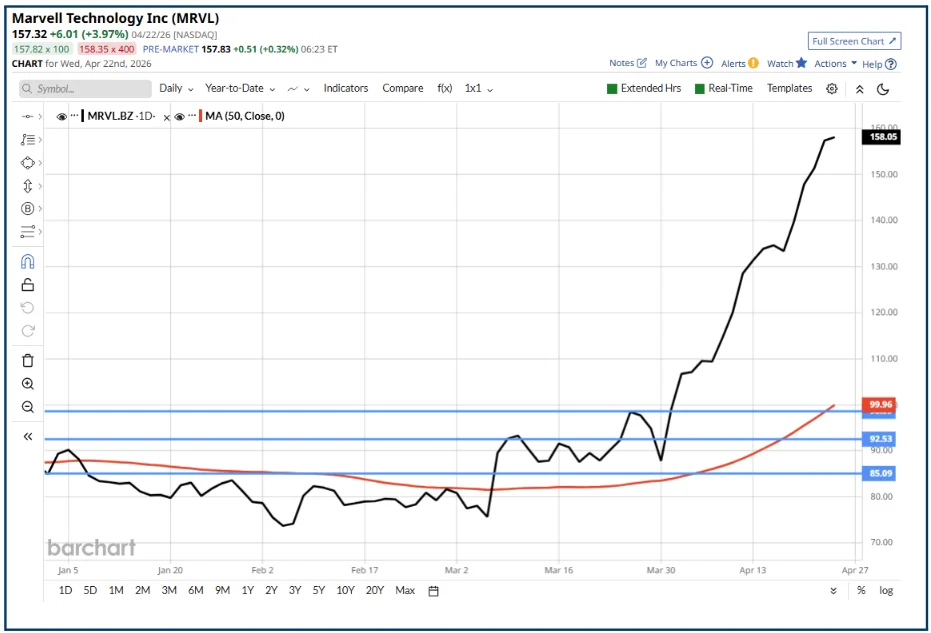The height and width of the screenshot is (633, 931).
Task: Switch to log scale
Action: tap(886, 590)
